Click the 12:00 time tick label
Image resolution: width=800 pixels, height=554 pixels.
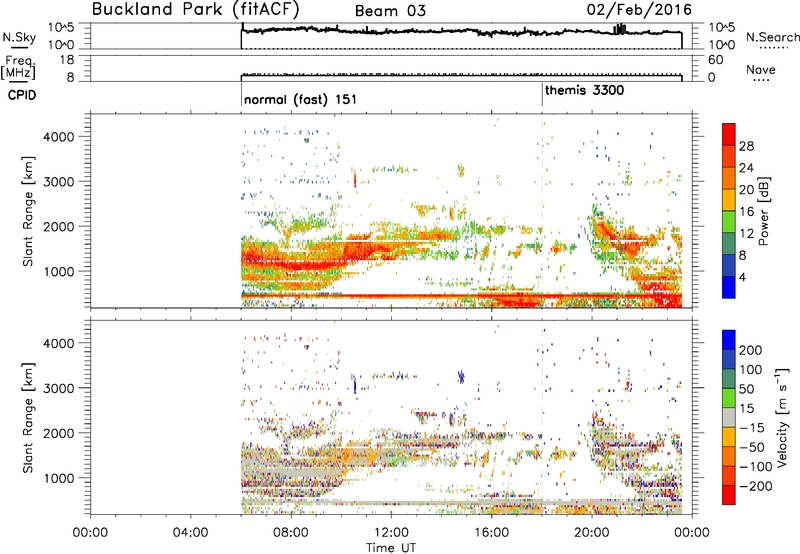pyautogui.click(x=391, y=533)
